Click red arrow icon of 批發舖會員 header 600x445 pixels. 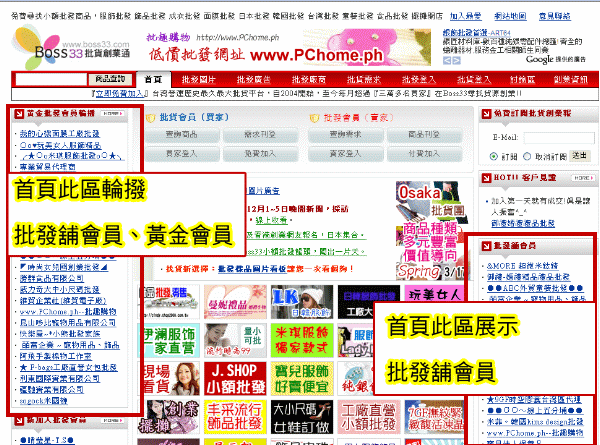point(486,246)
